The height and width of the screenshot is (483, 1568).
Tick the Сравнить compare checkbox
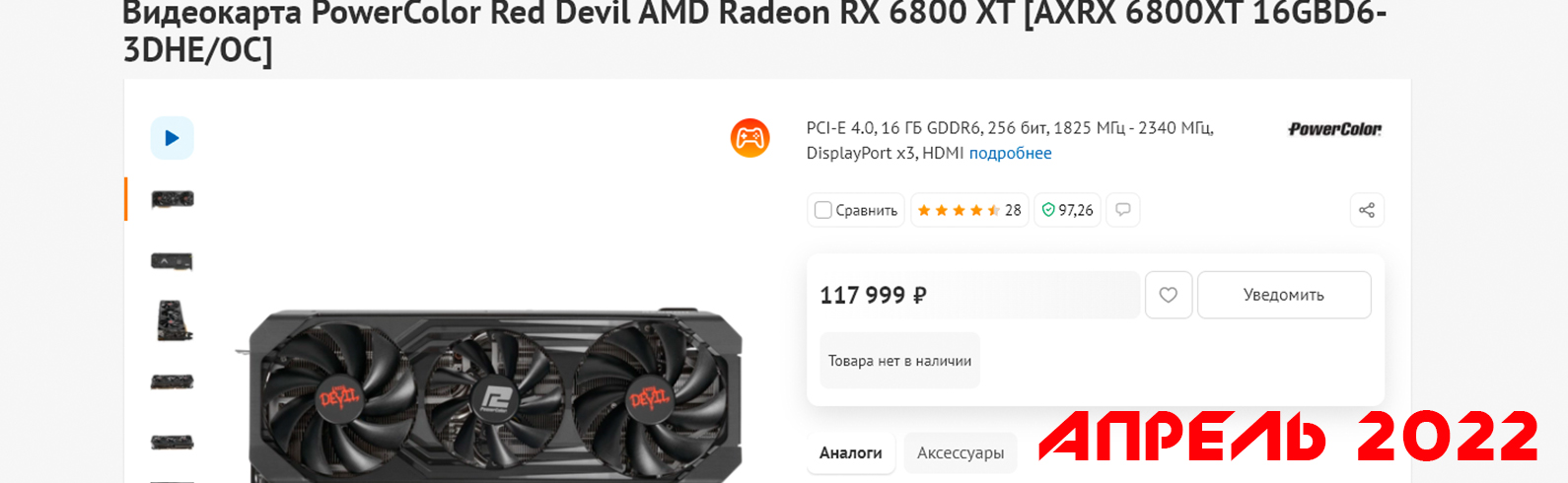tap(822, 210)
